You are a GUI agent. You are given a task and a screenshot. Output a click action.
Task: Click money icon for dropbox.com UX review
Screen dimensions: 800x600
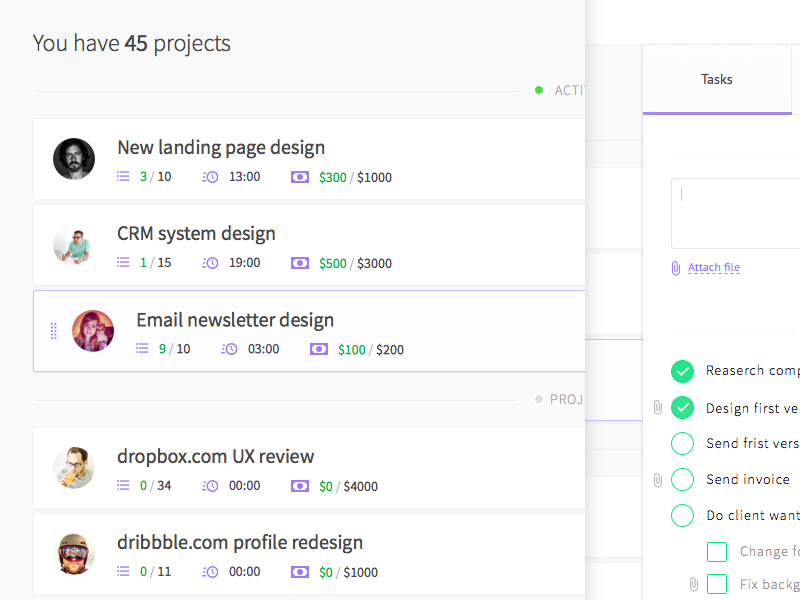[x=299, y=486]
